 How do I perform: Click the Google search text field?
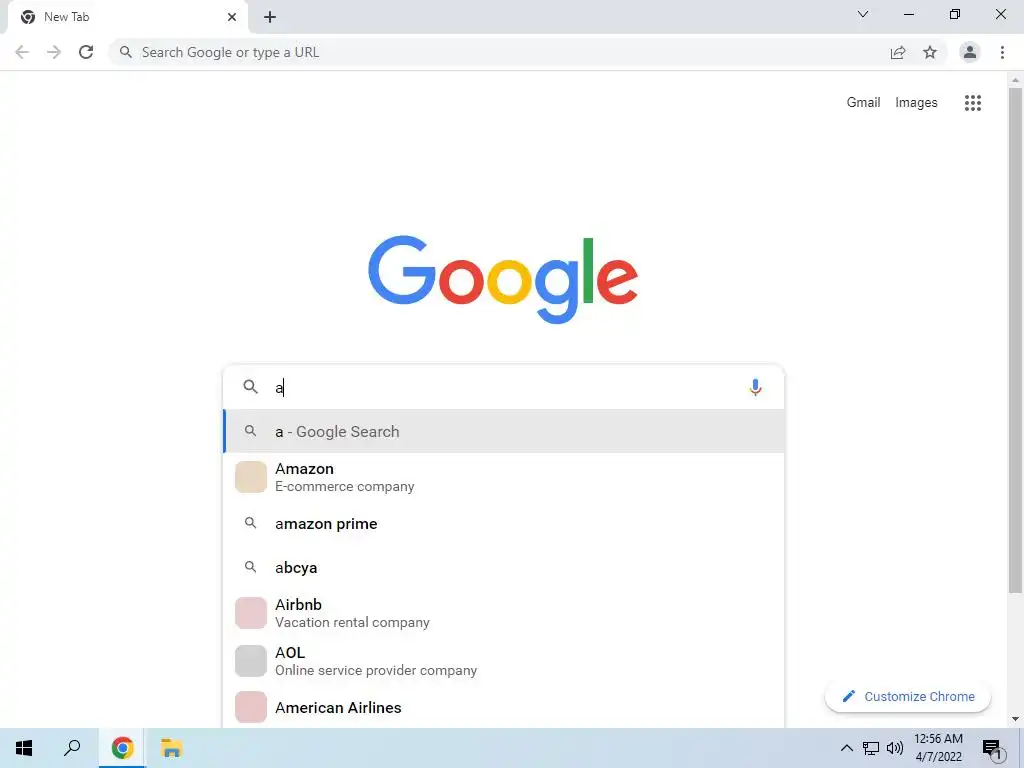click(x=506, y=387)
